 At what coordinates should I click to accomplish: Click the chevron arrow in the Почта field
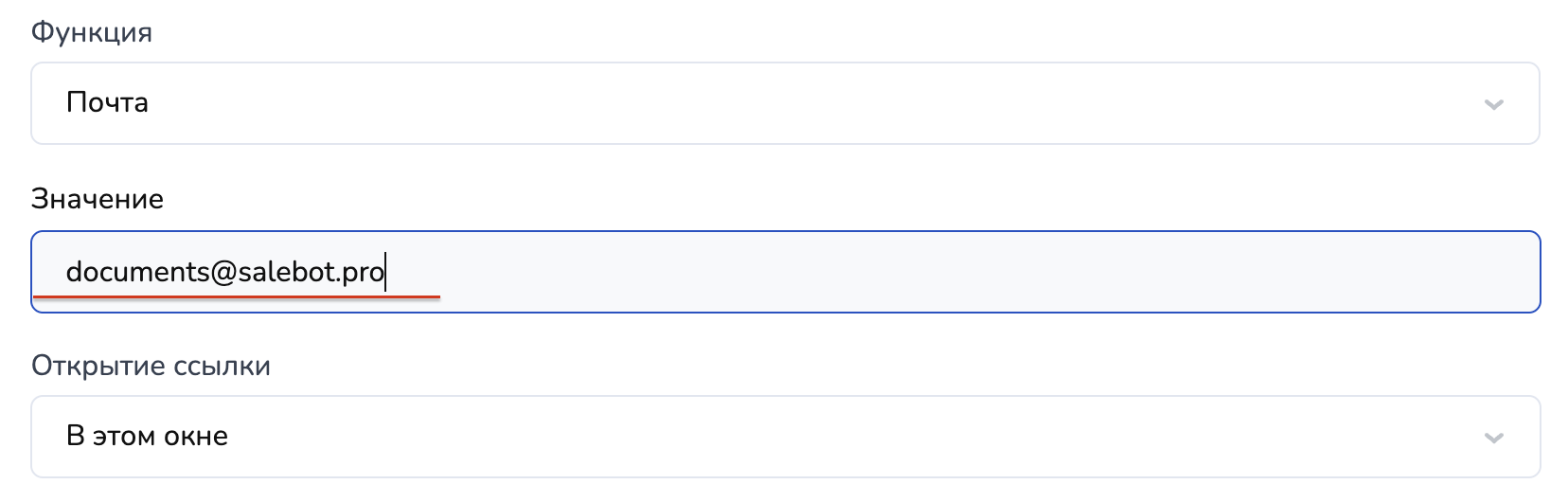tap(1493, 104)
